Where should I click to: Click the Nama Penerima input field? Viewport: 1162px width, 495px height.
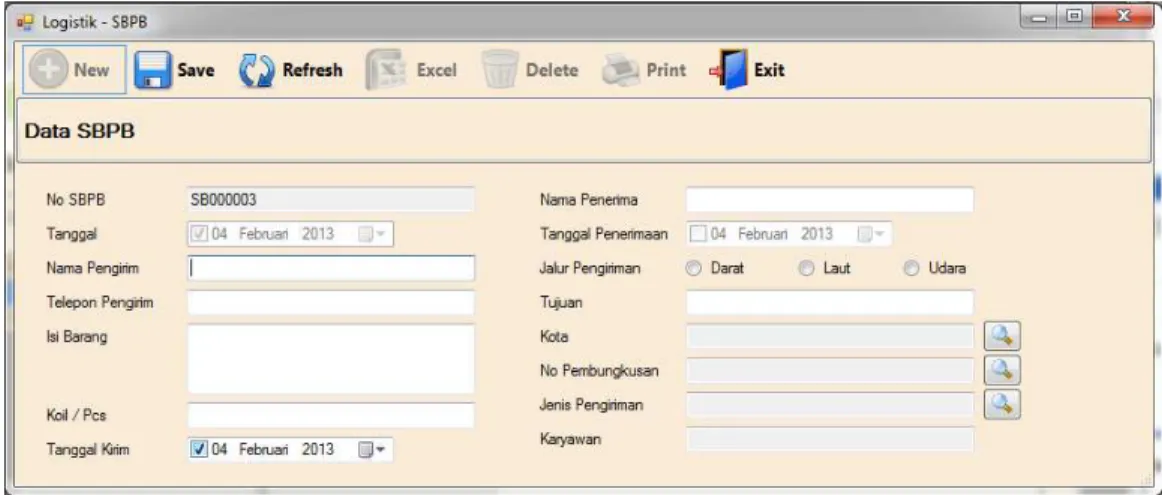point(829,200)
